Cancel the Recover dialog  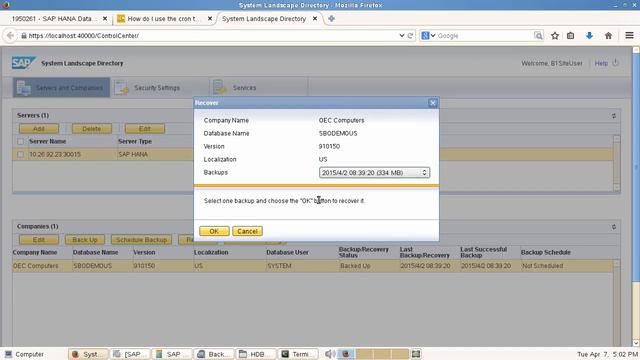[x=247, y=231]
